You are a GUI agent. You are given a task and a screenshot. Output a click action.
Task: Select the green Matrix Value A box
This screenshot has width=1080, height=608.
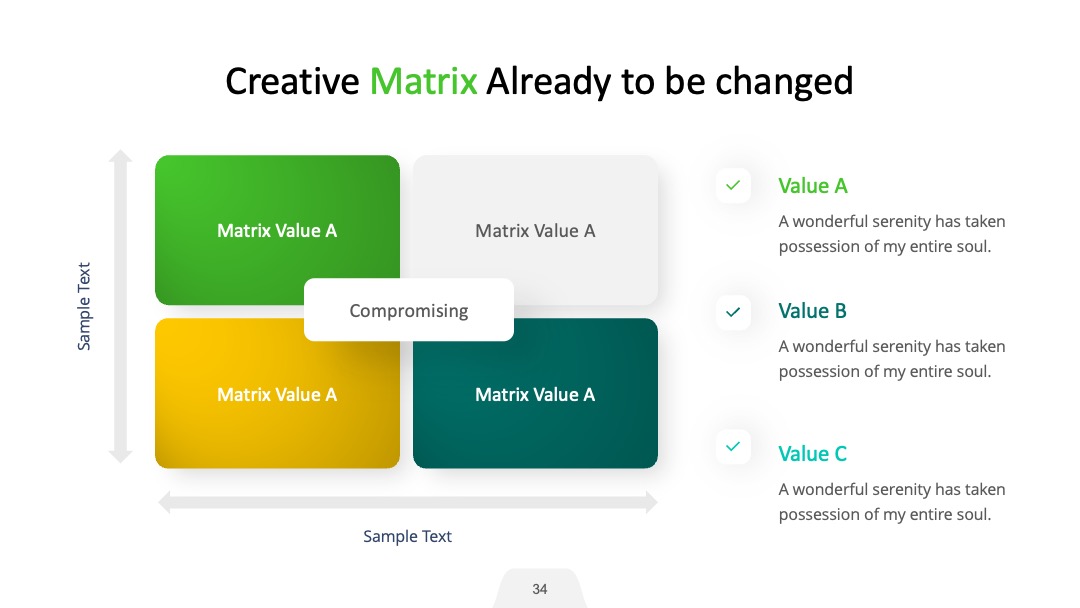coord(277,230)
